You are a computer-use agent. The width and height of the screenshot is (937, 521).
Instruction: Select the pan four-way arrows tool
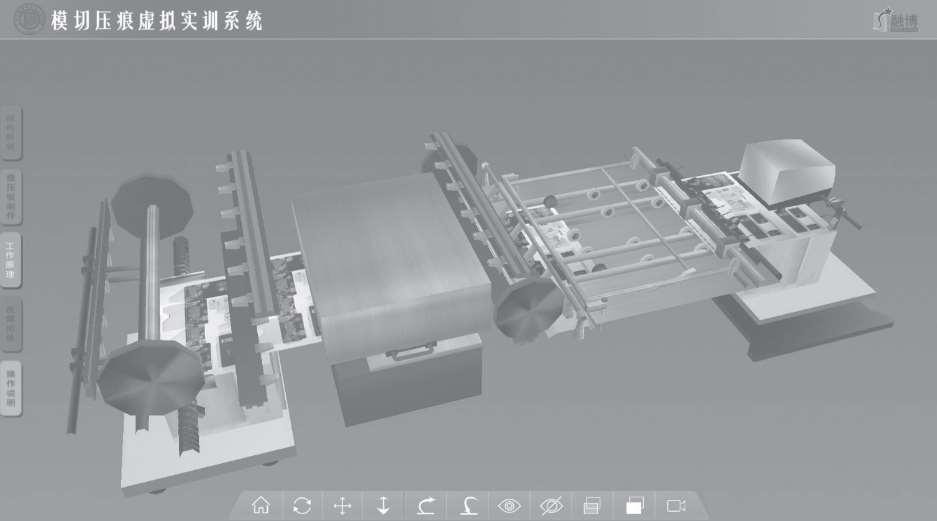click(x=342, y=507)
